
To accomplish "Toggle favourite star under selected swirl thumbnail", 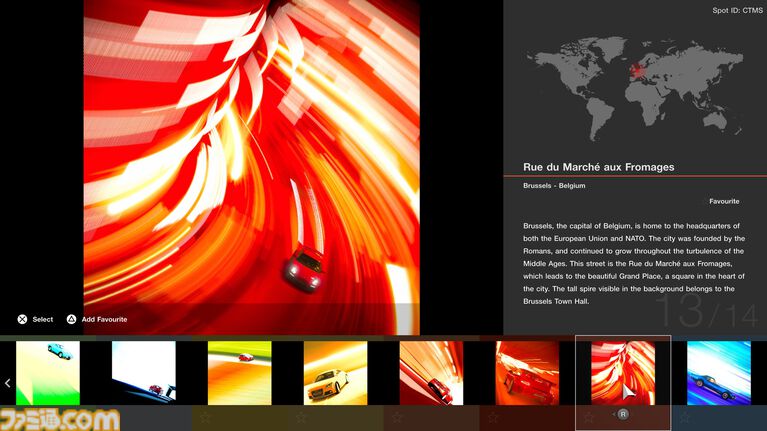I will [x=589, y=417].
